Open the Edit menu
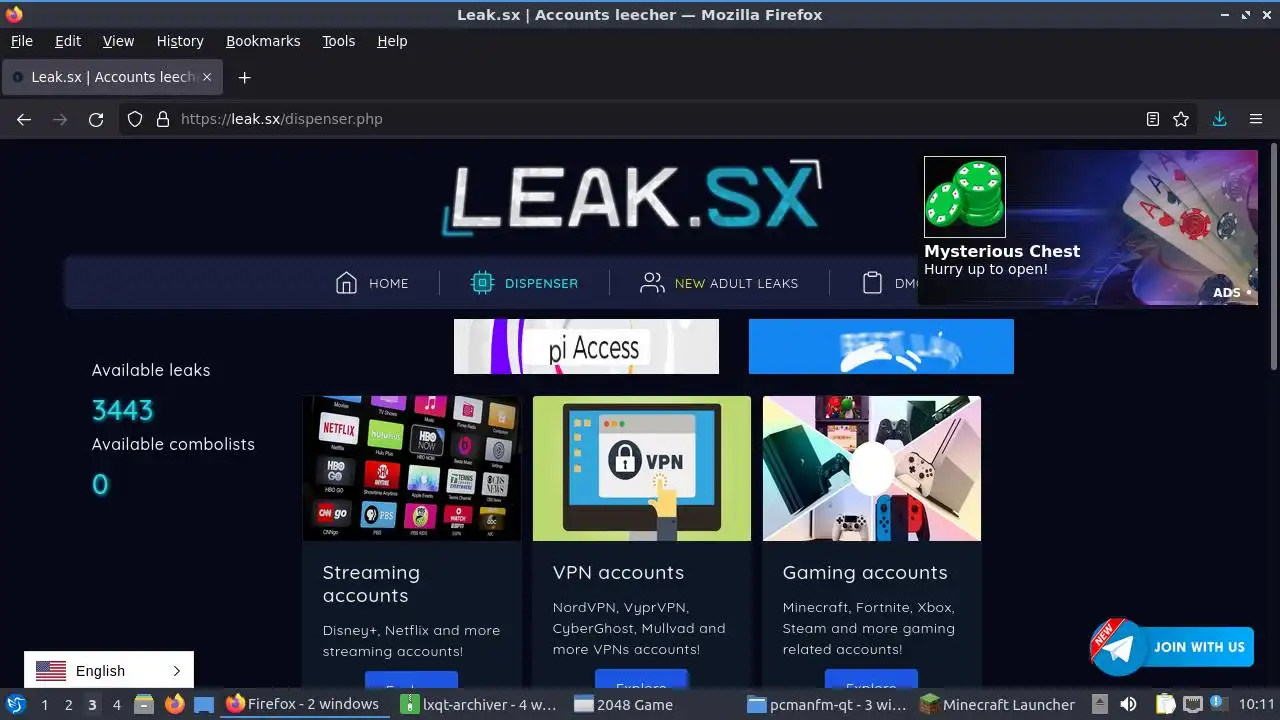 tap(68, 41)
